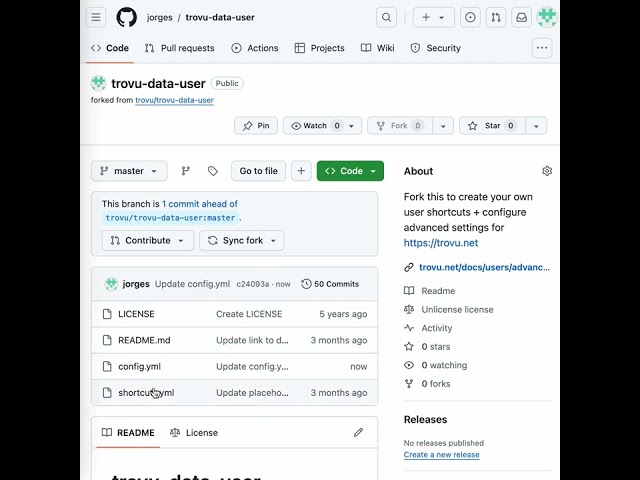Open the 1 commit ahead of link
Viewport: 640px width, 480px height.
click(200, 204)
